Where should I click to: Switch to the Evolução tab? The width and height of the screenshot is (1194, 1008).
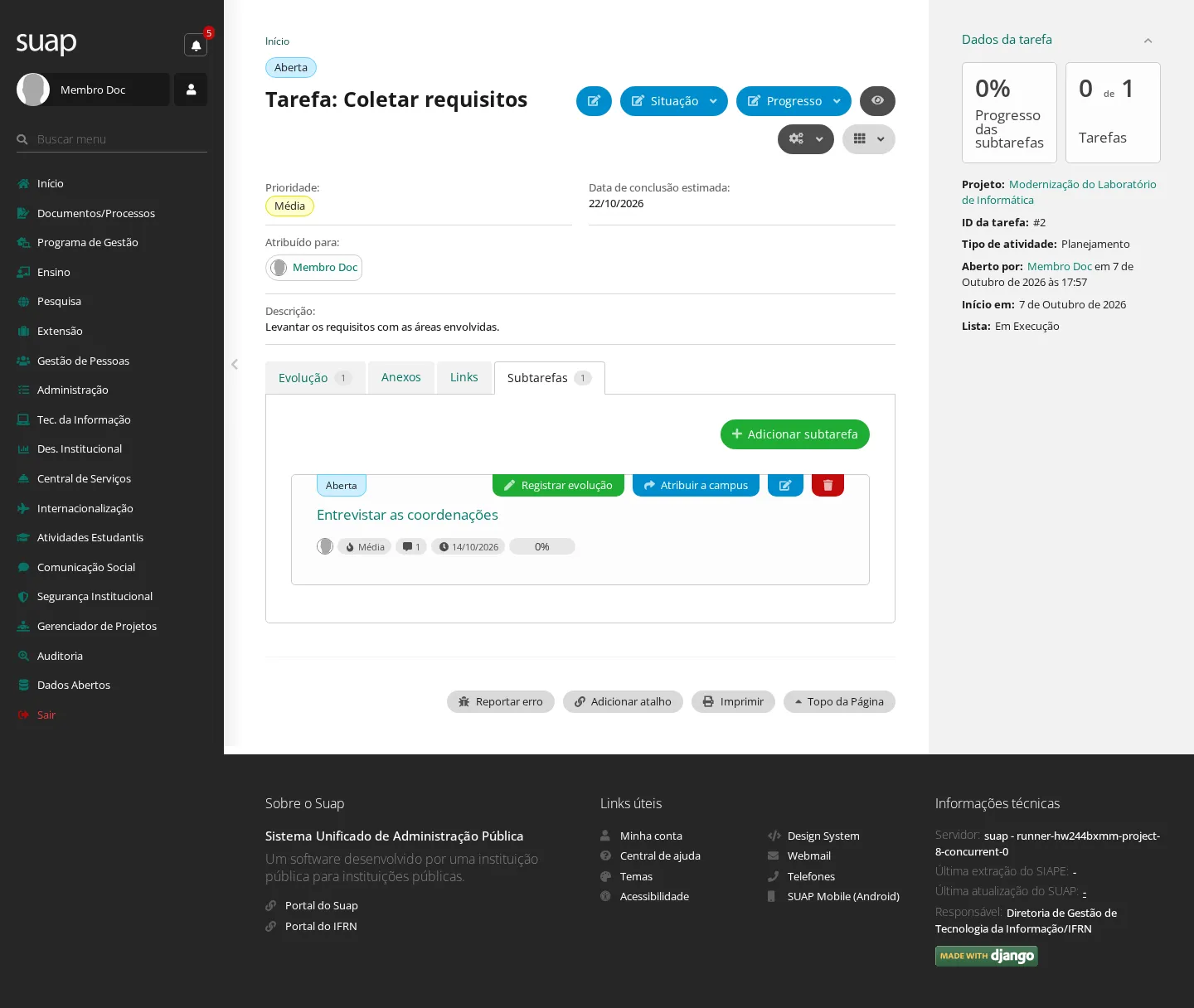[315, 378]
